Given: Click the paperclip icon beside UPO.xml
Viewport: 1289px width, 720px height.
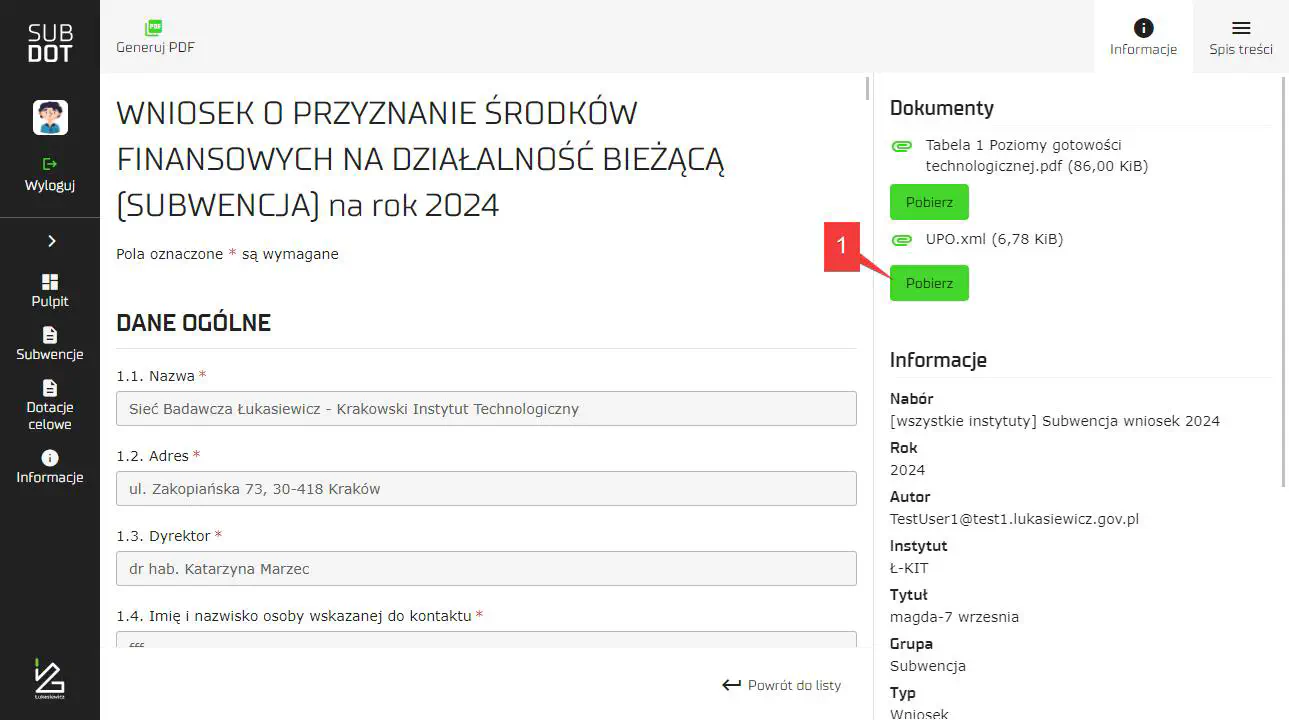Looking at the screenshot, I should (x=902, y=240).
